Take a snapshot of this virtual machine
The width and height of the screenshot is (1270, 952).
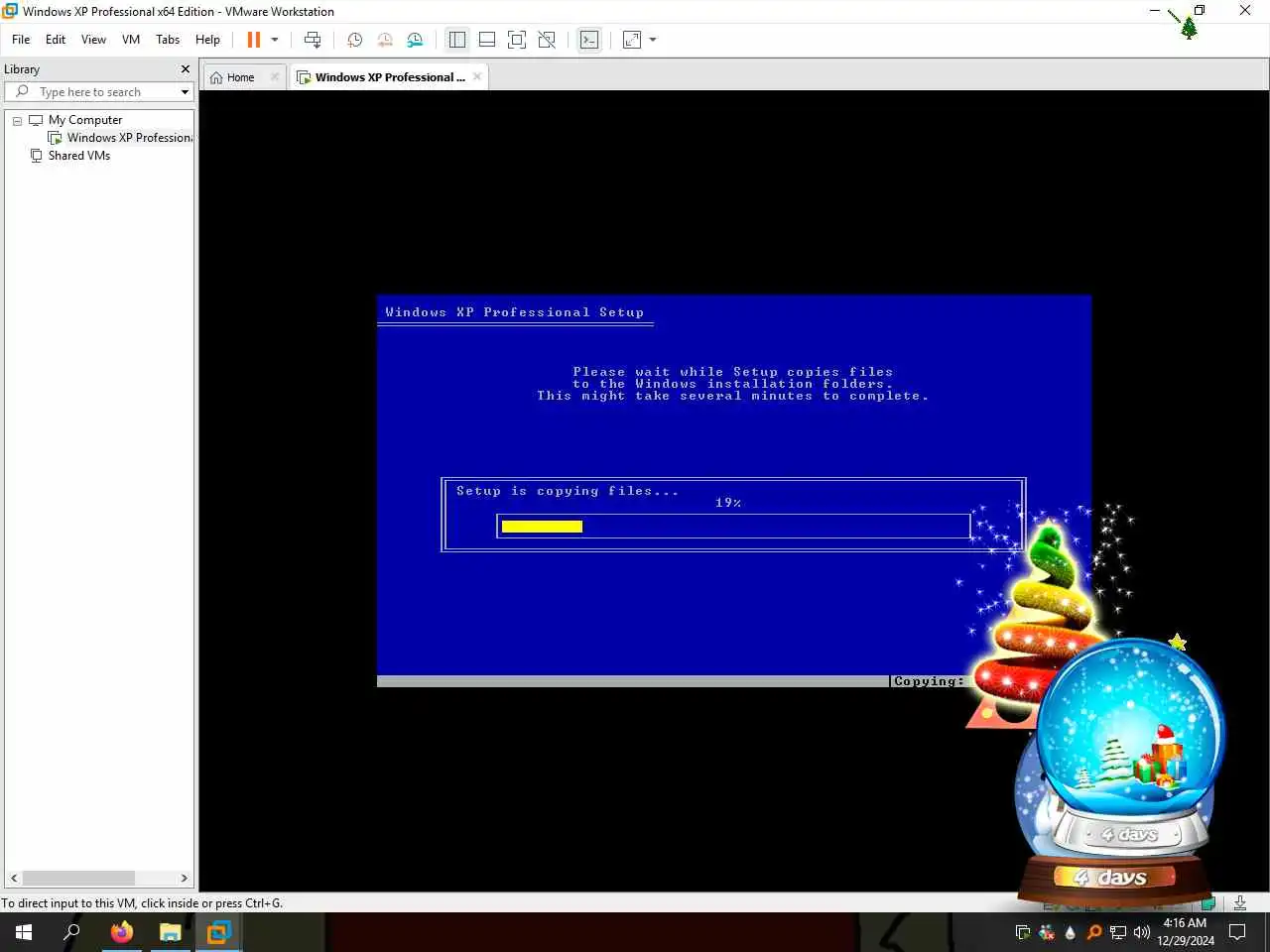[354, 40]
